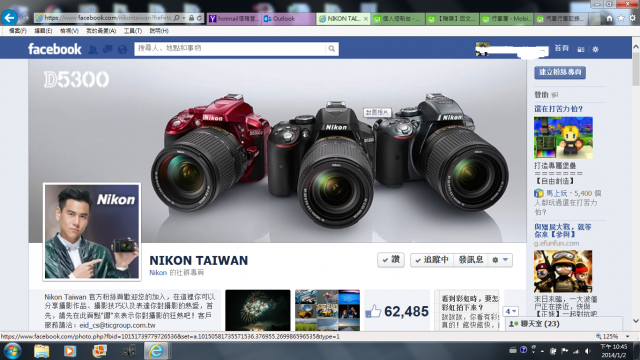The height and width of the screenshot is (360, 640).
Task: Open the fireworks photo thumbnail
Action: pos(258,310)
